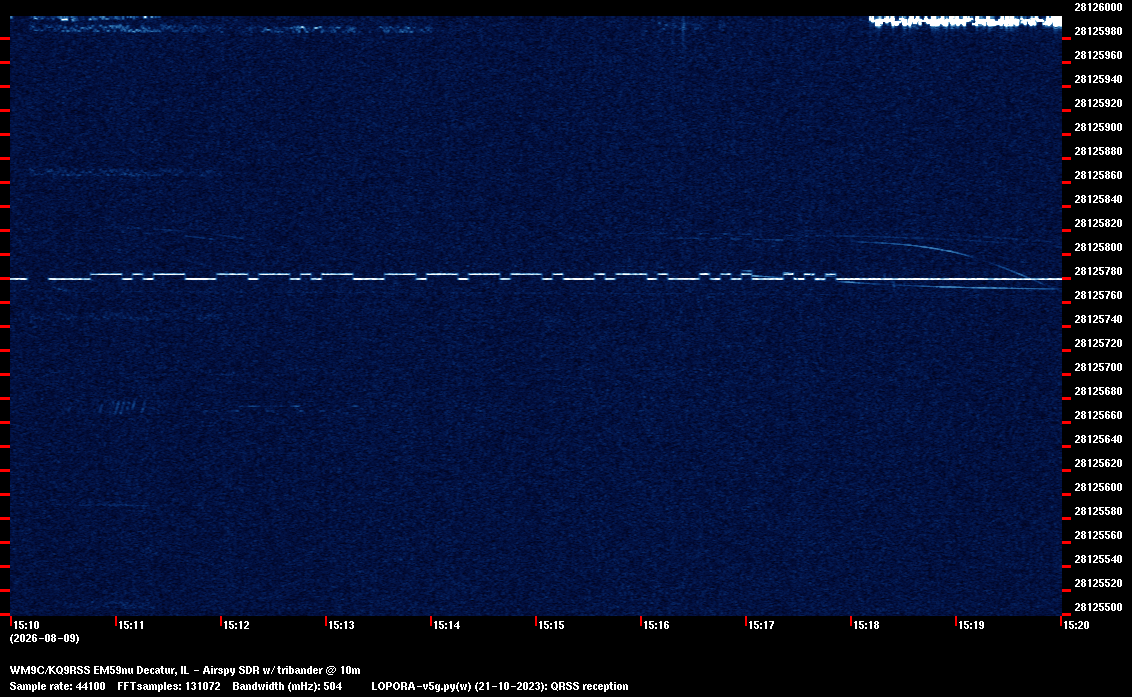Click the 28125520 frequency label
The image size is (1132, 697).
click(x=1099, y=584)
